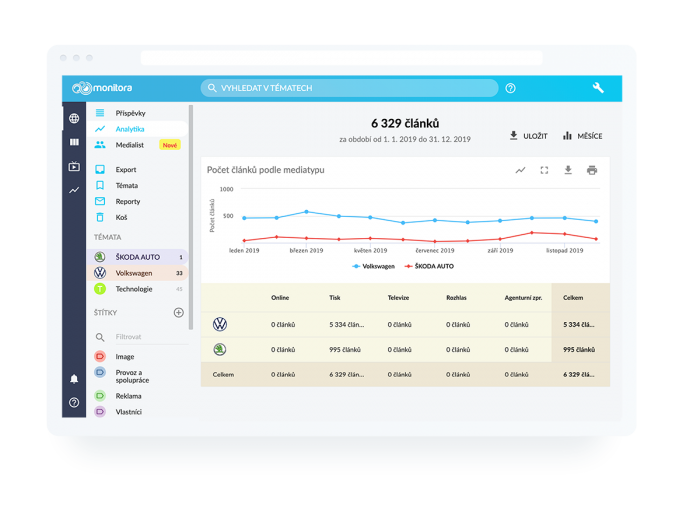This screenshot has width=700, height=511.
Task: Click the sidebar vertical scrollbar
Action: click(x=191, y=217)
